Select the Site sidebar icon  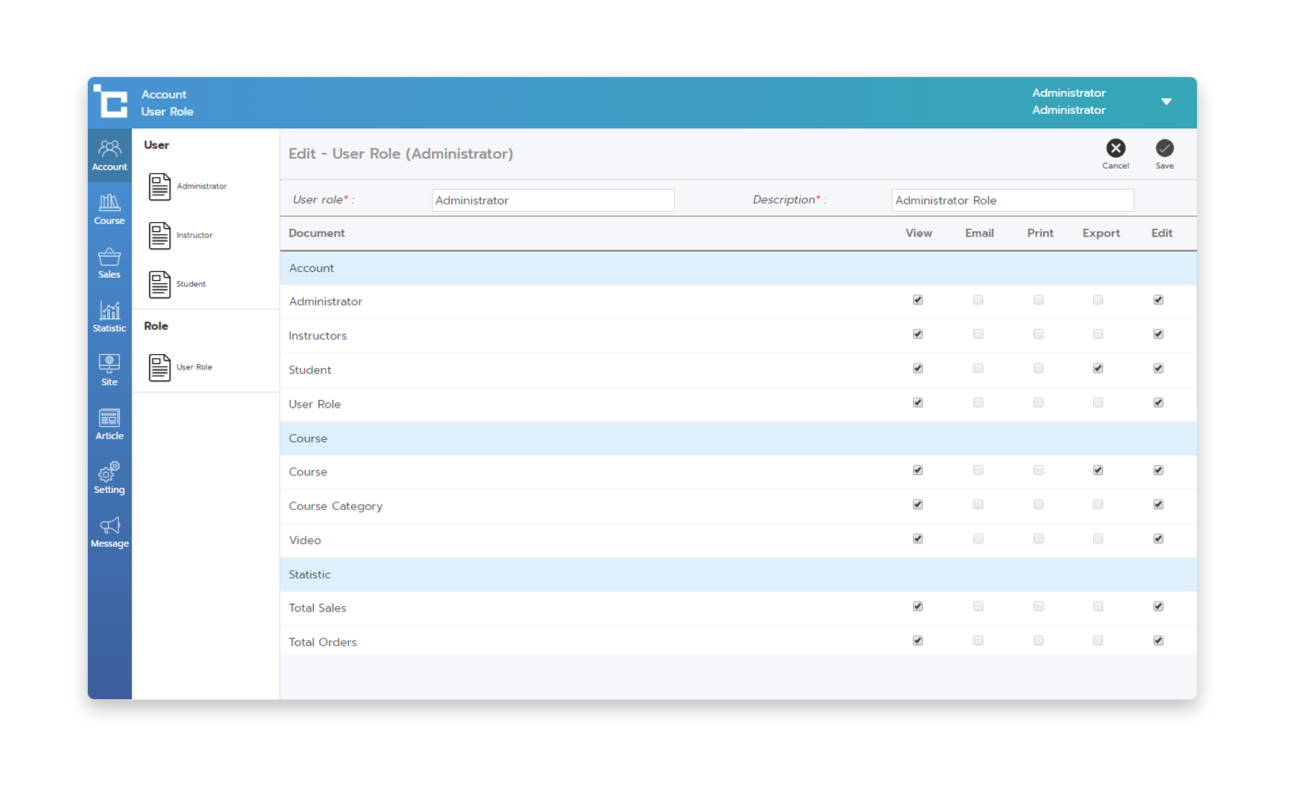(109, 369)
